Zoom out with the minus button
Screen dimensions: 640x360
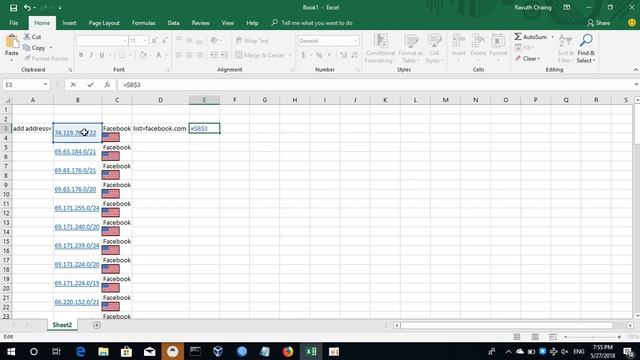[566, 337]
